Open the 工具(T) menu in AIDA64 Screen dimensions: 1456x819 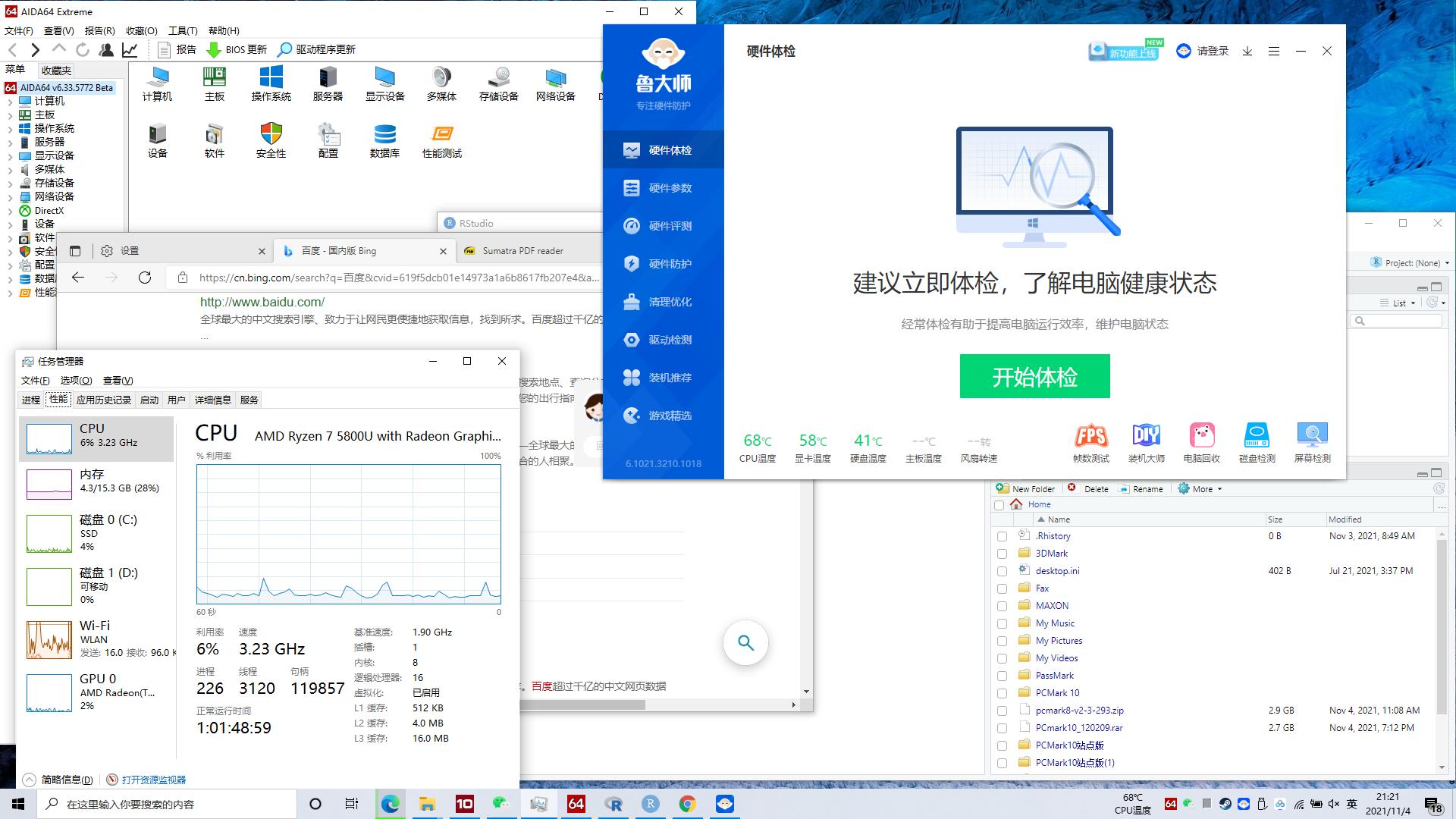tap(182, 30)
